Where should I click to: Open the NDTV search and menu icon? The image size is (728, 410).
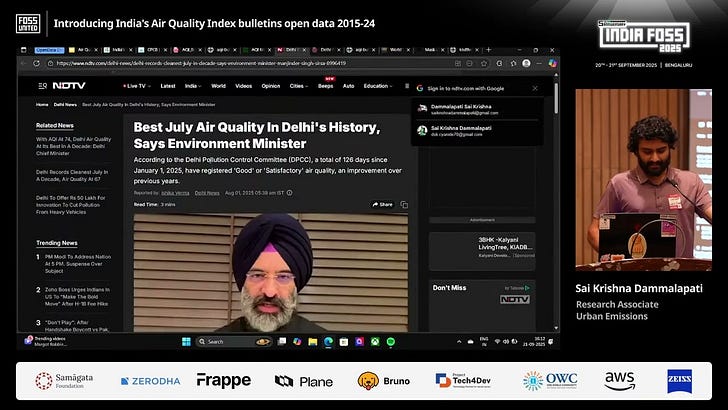[43, 85]
